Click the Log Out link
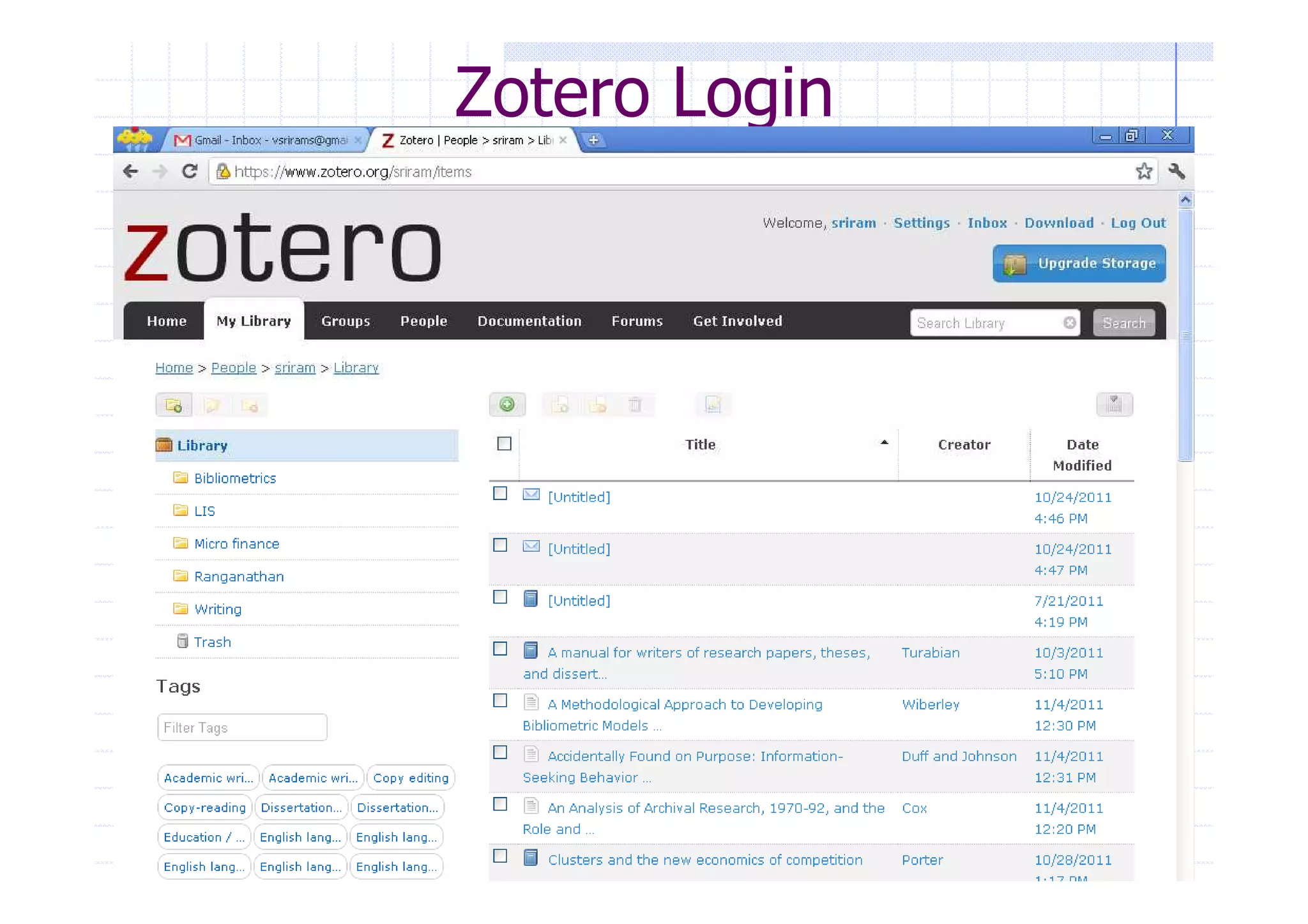1308x924 pixels. (x=1138, y=223)
